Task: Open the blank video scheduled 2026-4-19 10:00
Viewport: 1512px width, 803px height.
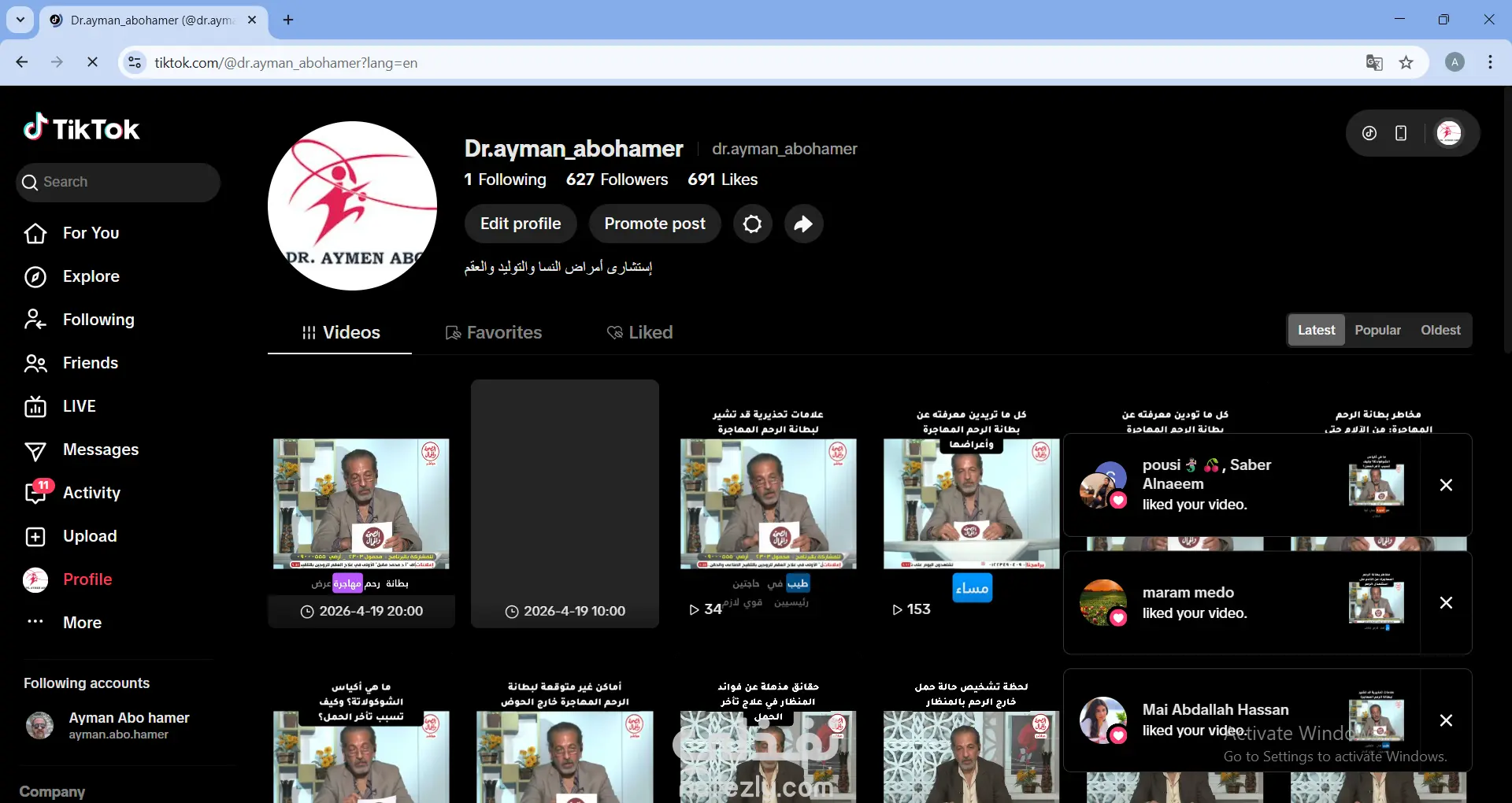Action: (x=565, y=504)
